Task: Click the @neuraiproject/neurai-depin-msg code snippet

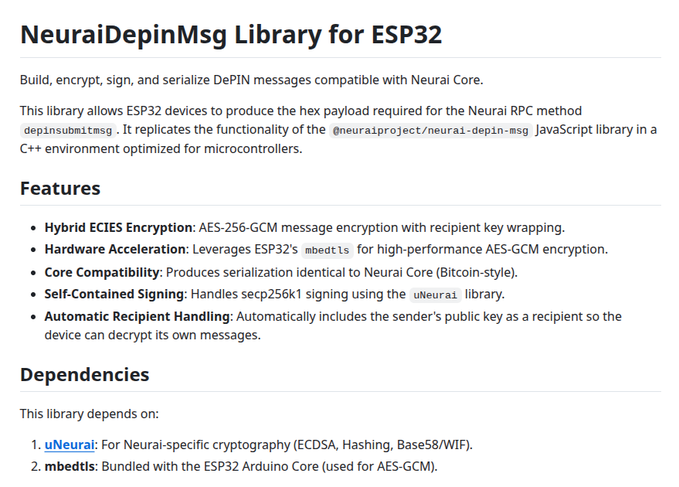Action: pyautogui.click(x=431, y=130)
